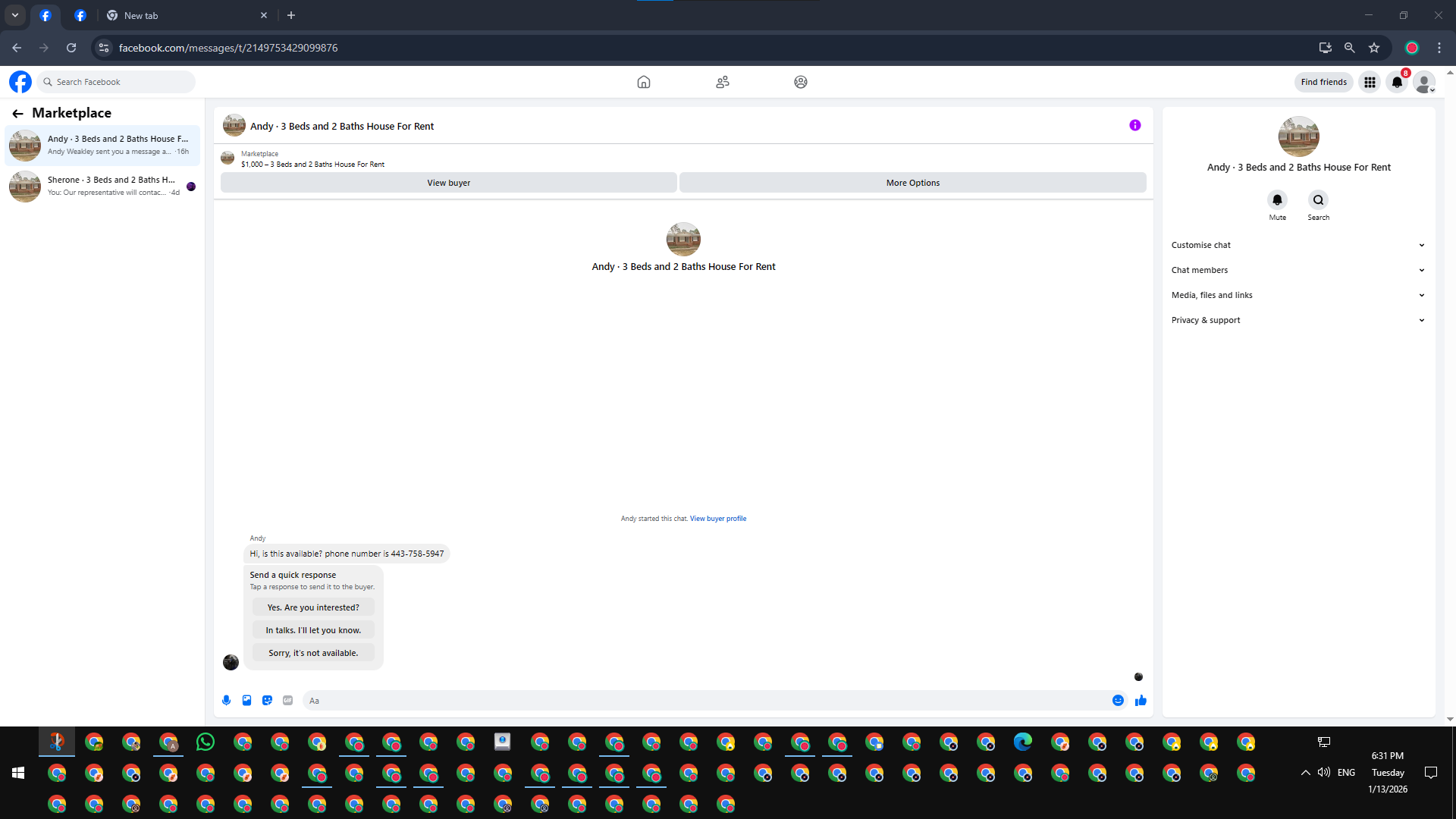Screen dimensions: 1456x819
Task: Send quick response 'Yes. Are you interested?'
Action: tap(313, 607)
